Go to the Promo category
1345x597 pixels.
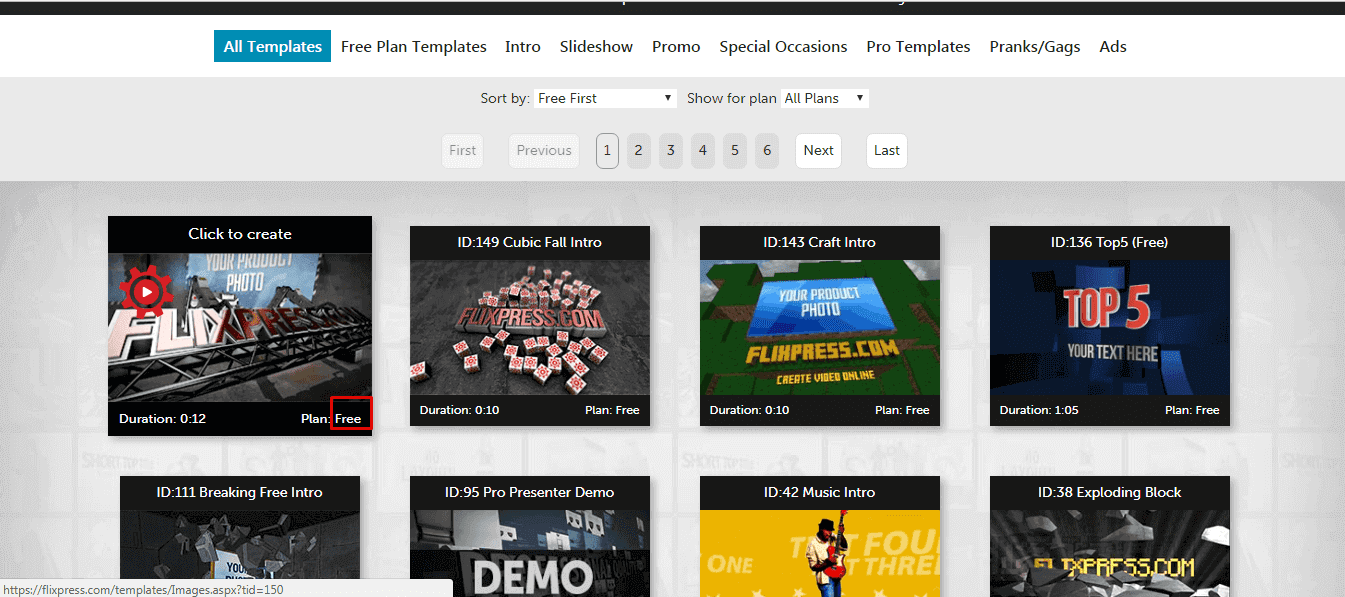point(676,46)
